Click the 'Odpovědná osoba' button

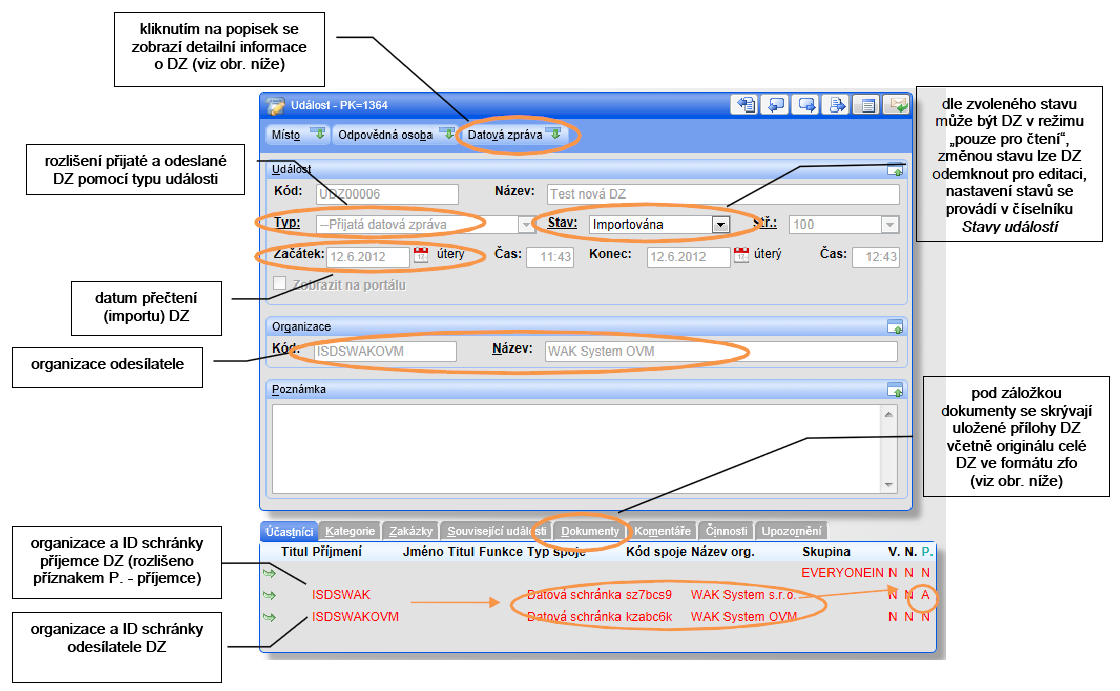click(x=395, y=134)
